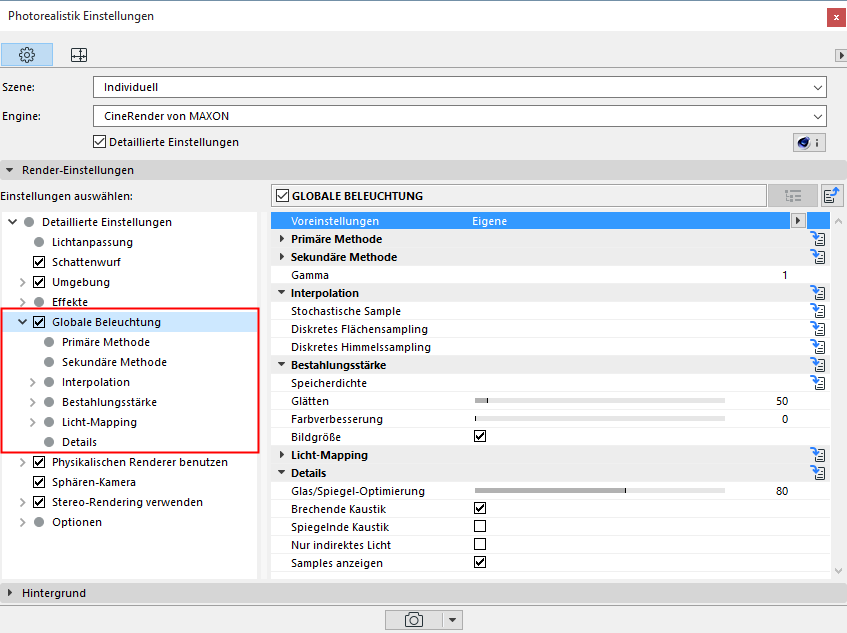Image resolution: width=847 pixels, height=633 pixels.
Task: Open the render button dropdown arrow
Action: tap(453, 619)
